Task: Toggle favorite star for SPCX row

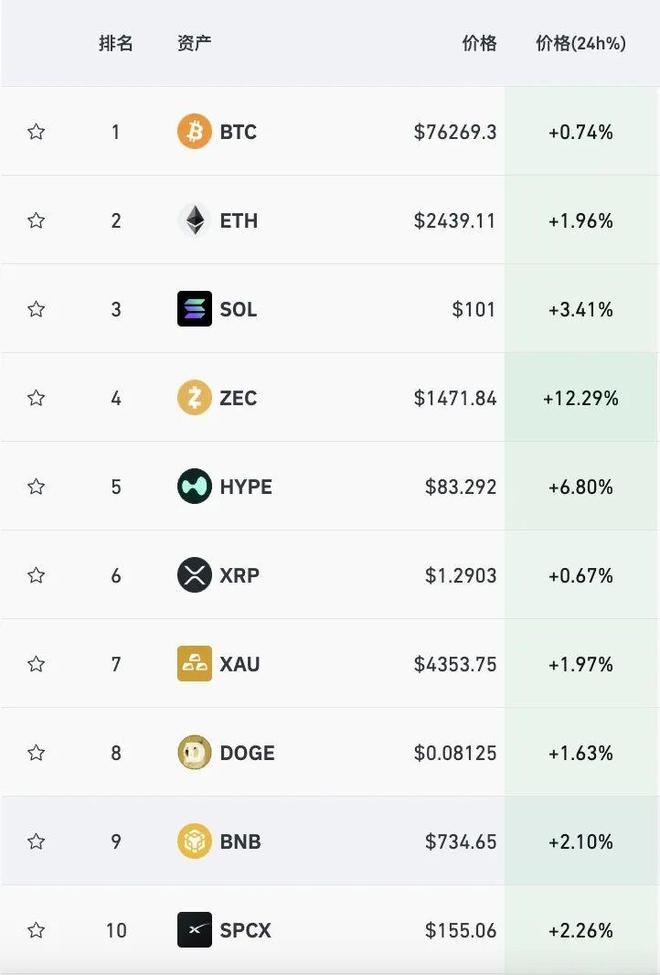Action: (x=36, y=930)
